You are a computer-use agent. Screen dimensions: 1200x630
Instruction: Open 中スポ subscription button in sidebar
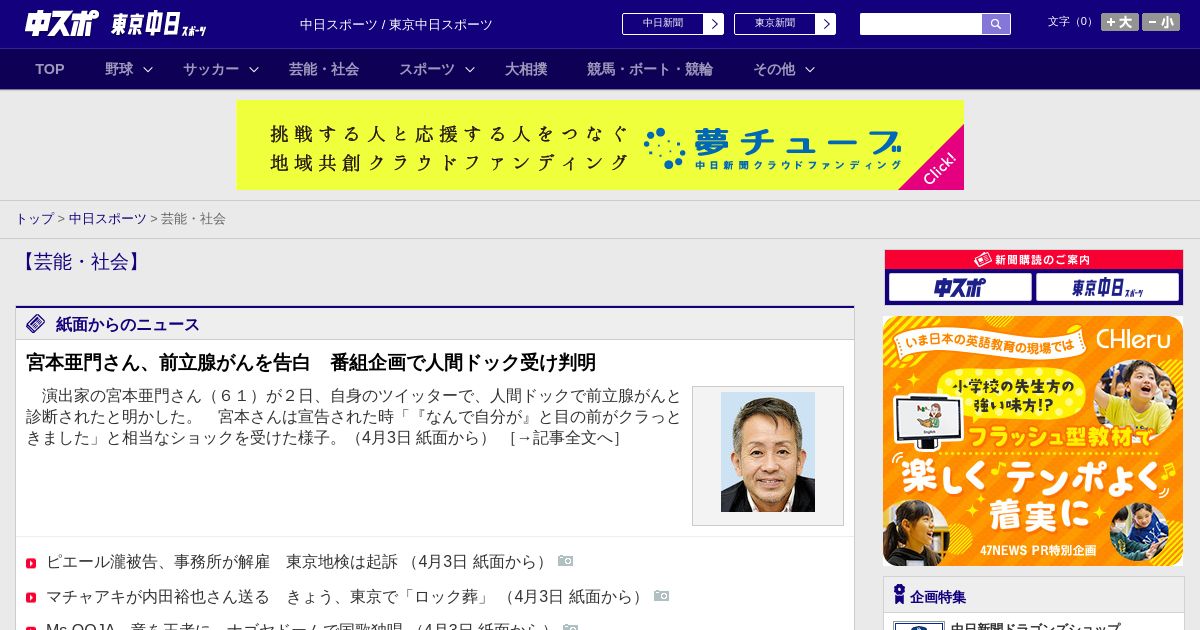(960, 287)
